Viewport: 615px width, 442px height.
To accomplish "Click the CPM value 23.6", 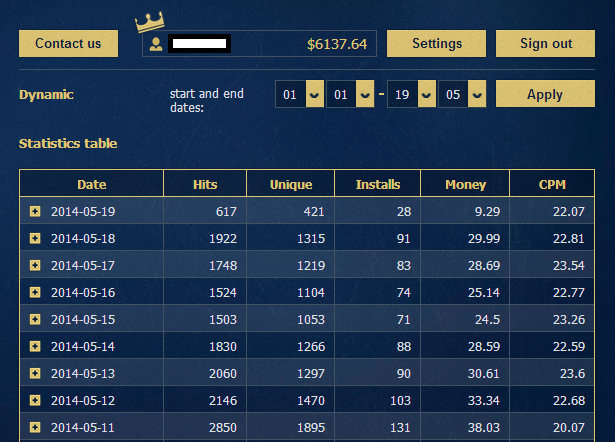I will point(572,373).
